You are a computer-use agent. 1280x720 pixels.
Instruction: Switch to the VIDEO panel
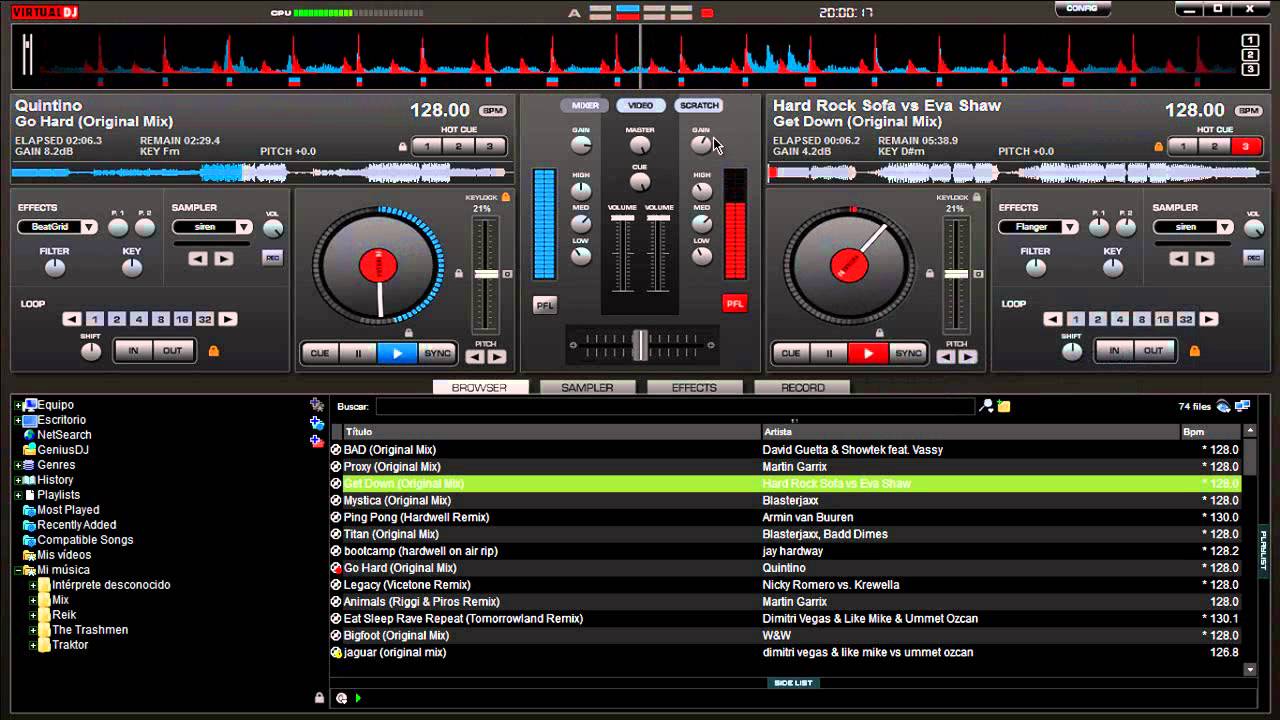click(x=641, y=105)
